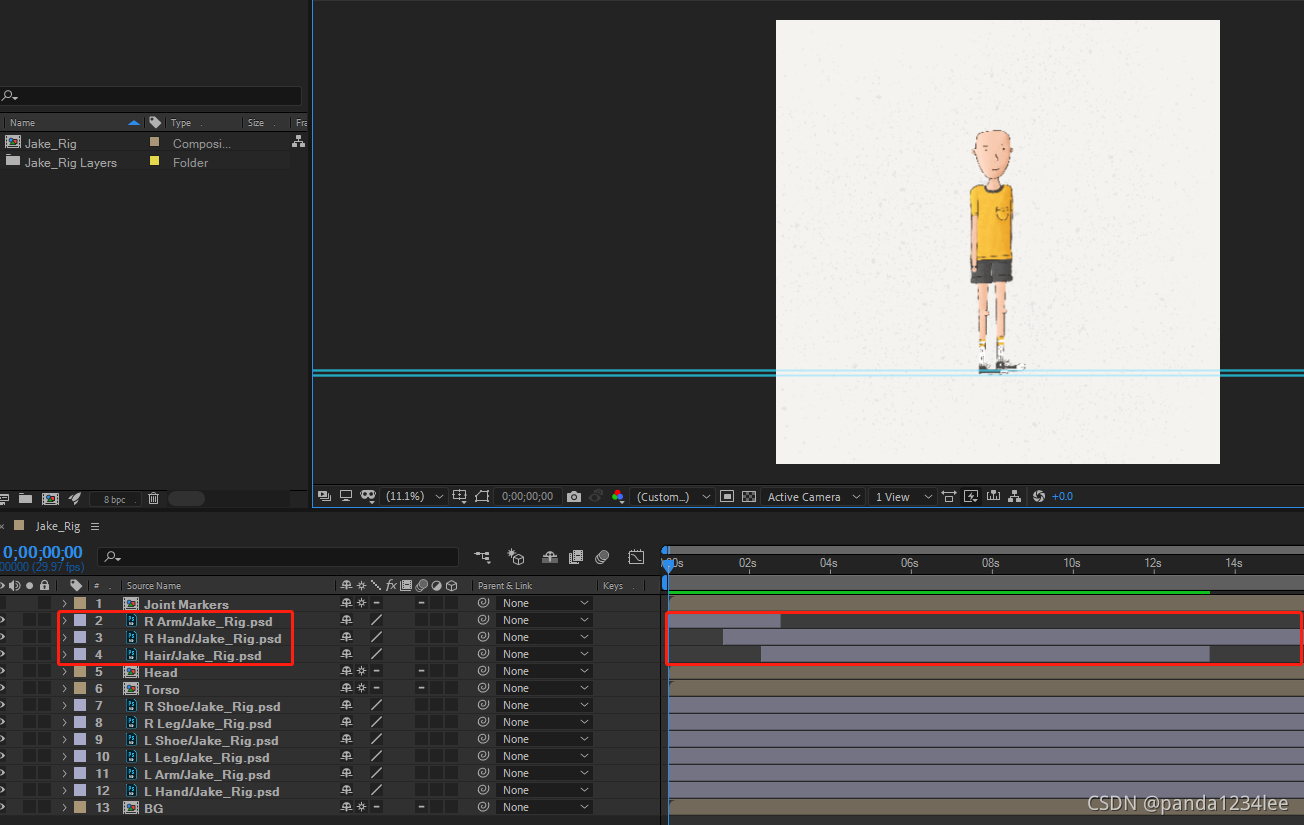
Task: Toggle the draft 3D icon in timeline
Action: [x=516, y=557]
